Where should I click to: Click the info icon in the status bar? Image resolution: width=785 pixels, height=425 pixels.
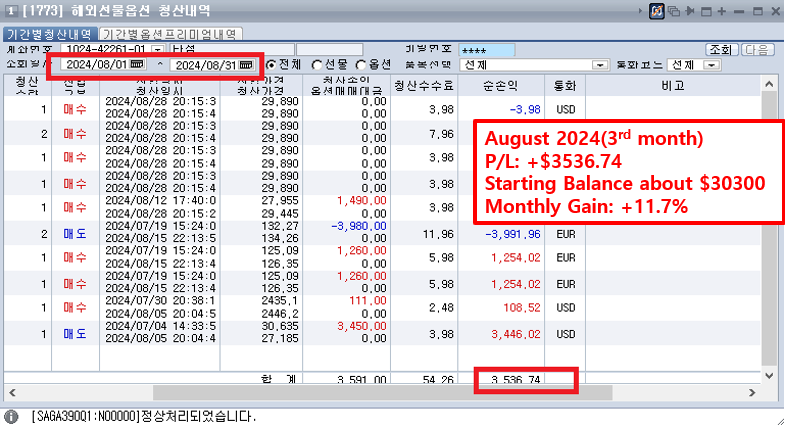(11, 416)
